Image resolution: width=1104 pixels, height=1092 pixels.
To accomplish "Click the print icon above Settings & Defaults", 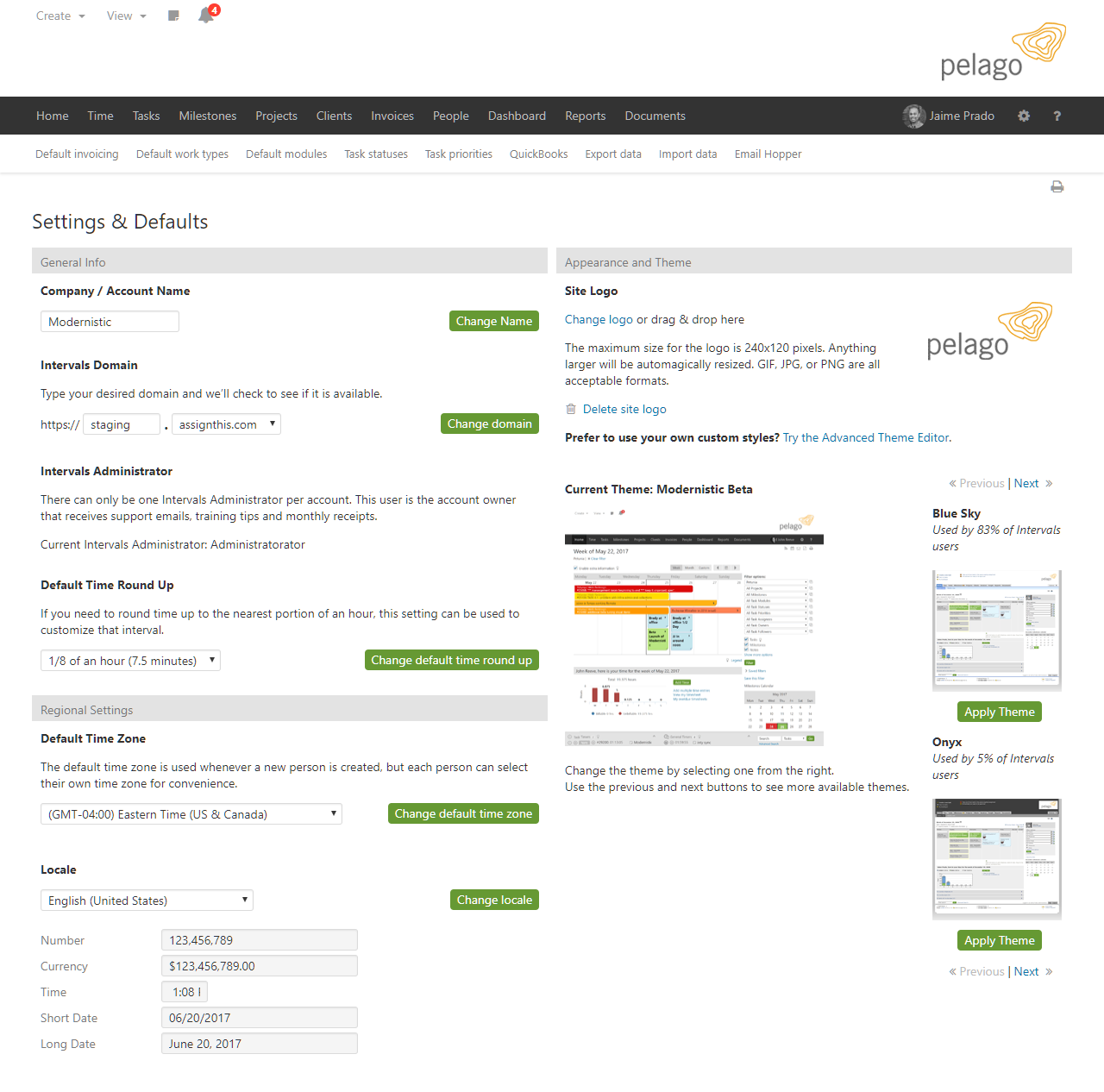I will (x=1057, y=186).
